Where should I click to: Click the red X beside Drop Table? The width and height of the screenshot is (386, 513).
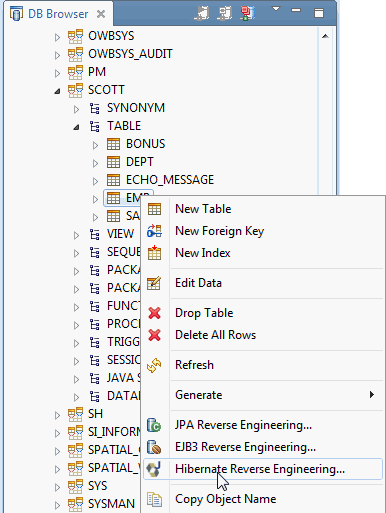click(x=154, y=313)
